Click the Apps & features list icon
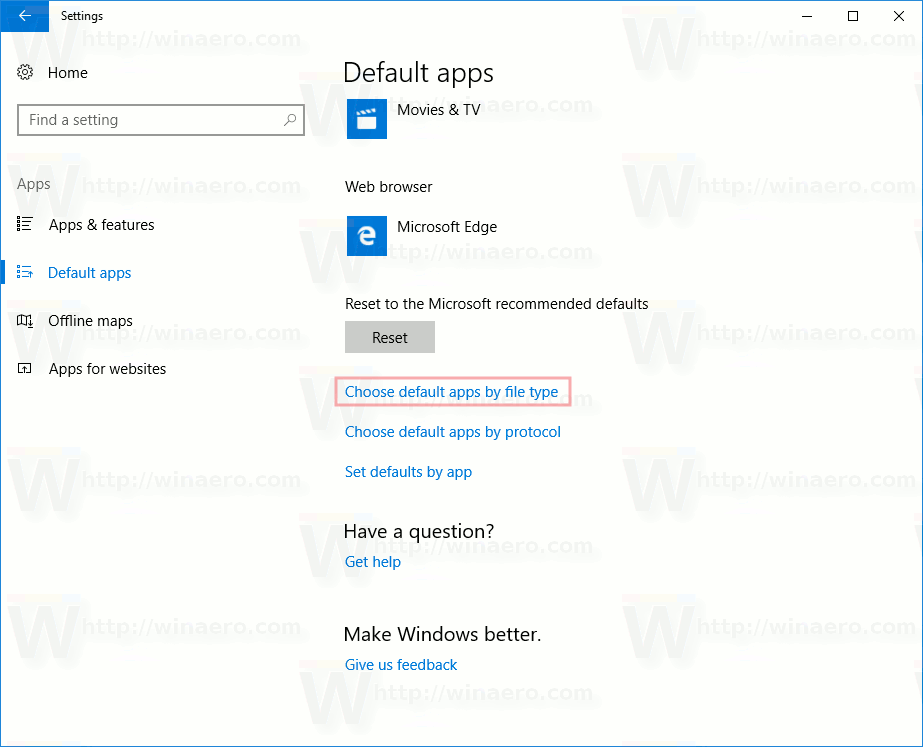 24,224
